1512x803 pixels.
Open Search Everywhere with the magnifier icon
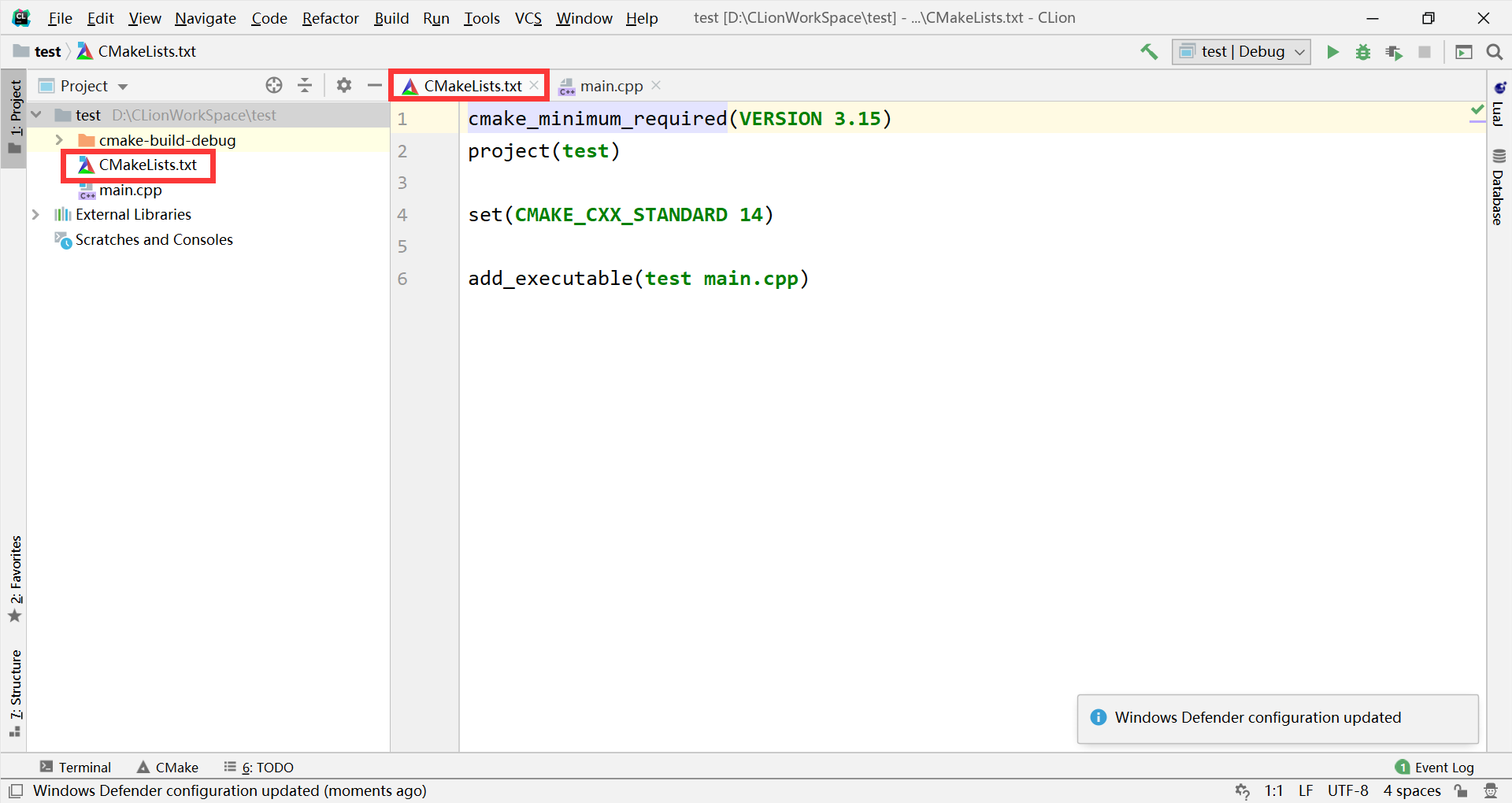1495,52
